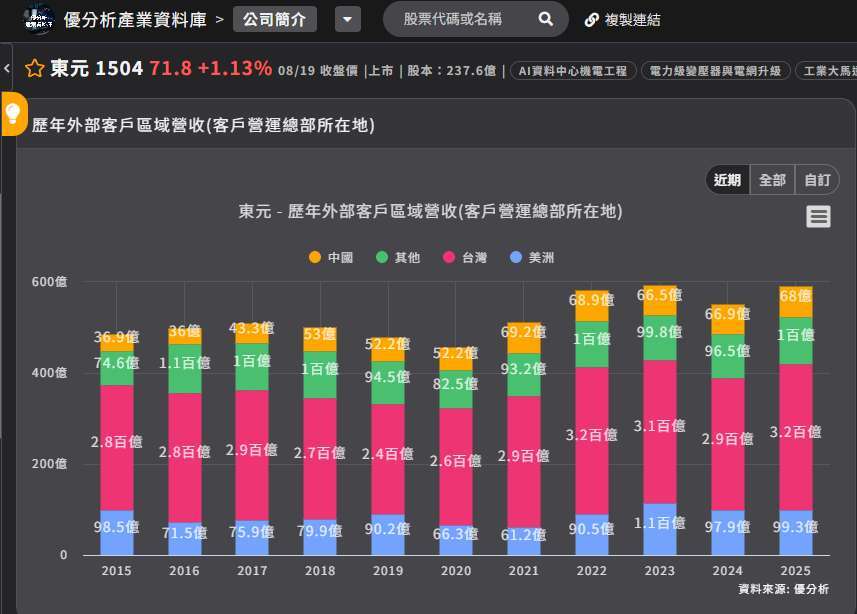Click the 複製連結 link icon

pyautogui.click(x=591, y=20)
